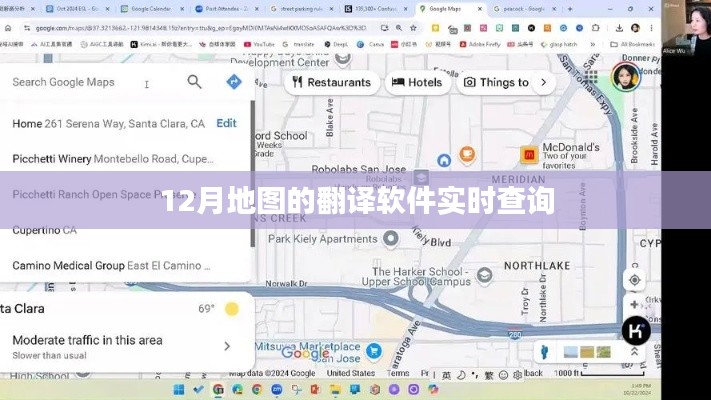This screenshot has height=400, width=711.
Task: Open All Bookmarks folder
Action: click(x=633, y=44)
